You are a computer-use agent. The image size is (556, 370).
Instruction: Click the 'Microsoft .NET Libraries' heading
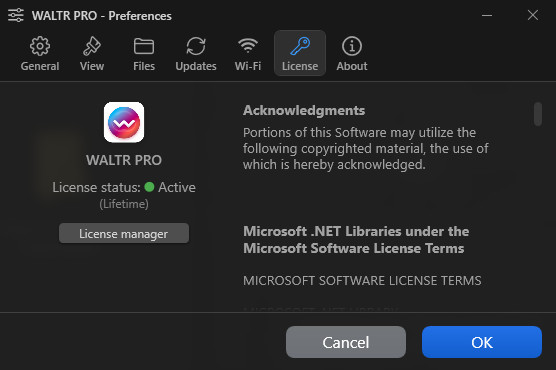click(x=356, y=240)
